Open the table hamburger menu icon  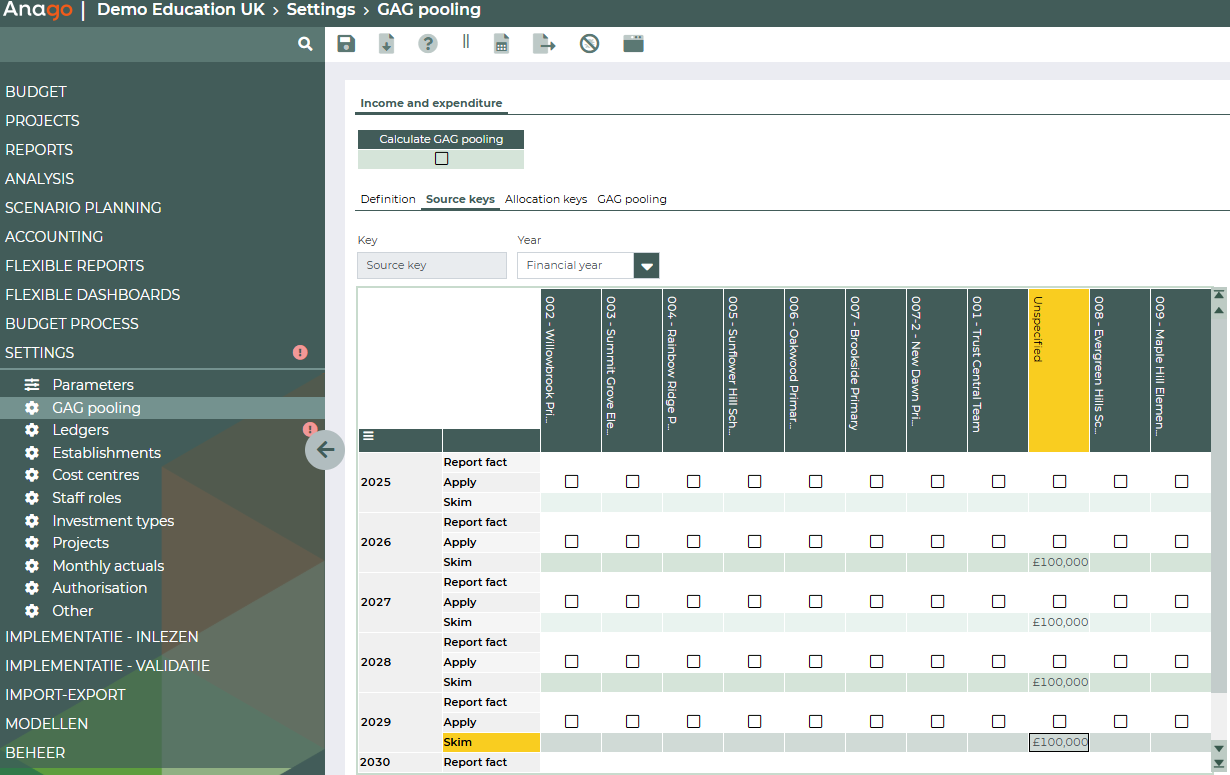[368, 435]
